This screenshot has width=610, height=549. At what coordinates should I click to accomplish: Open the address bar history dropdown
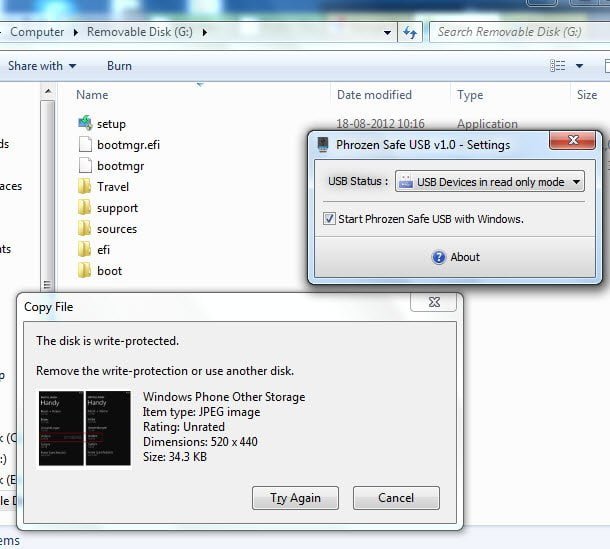coord(387,33)
